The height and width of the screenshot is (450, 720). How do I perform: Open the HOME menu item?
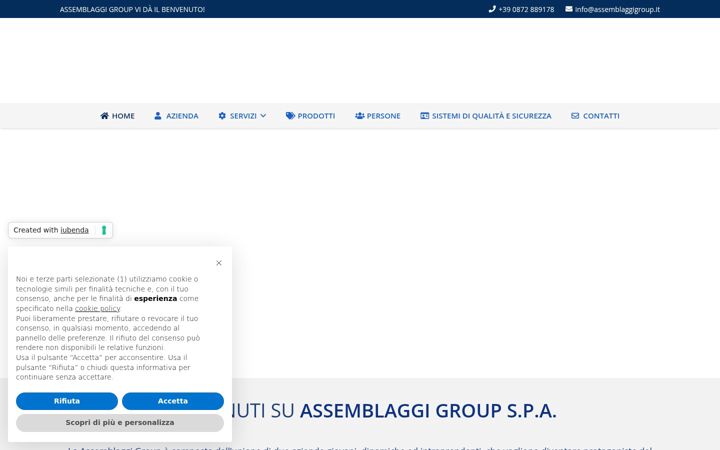118,116
